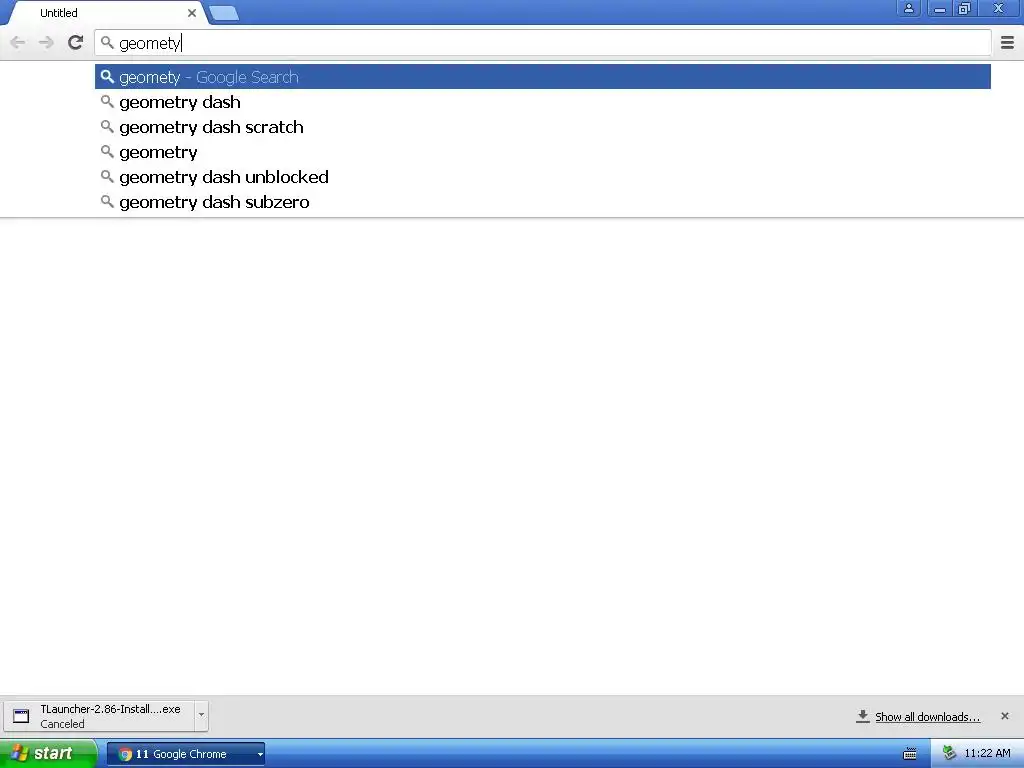The image size is (1024, 768).
Task: Restore down the Chrome window
Action: [x=964, y=8]
